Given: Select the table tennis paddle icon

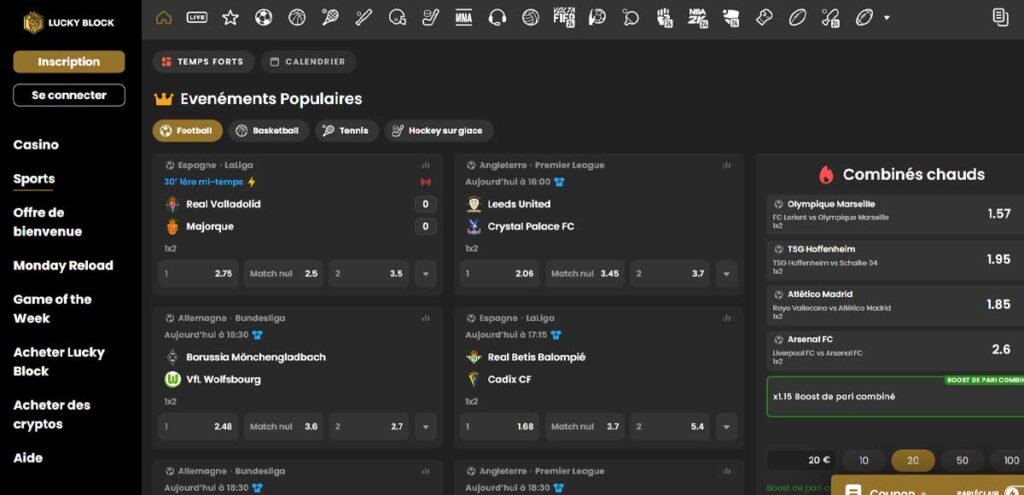Looking at the screenshot, I should click(x=630, y=18).
